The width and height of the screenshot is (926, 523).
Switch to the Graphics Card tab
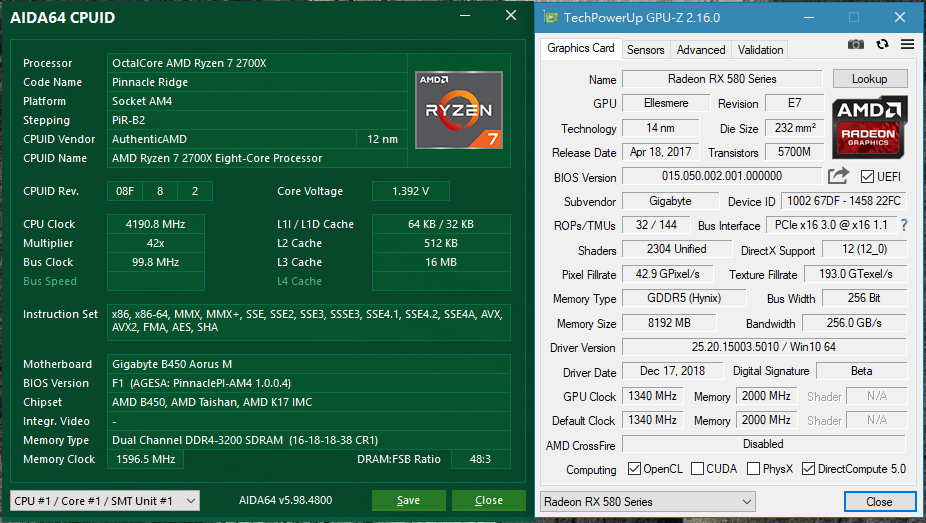tap(581, 48)
